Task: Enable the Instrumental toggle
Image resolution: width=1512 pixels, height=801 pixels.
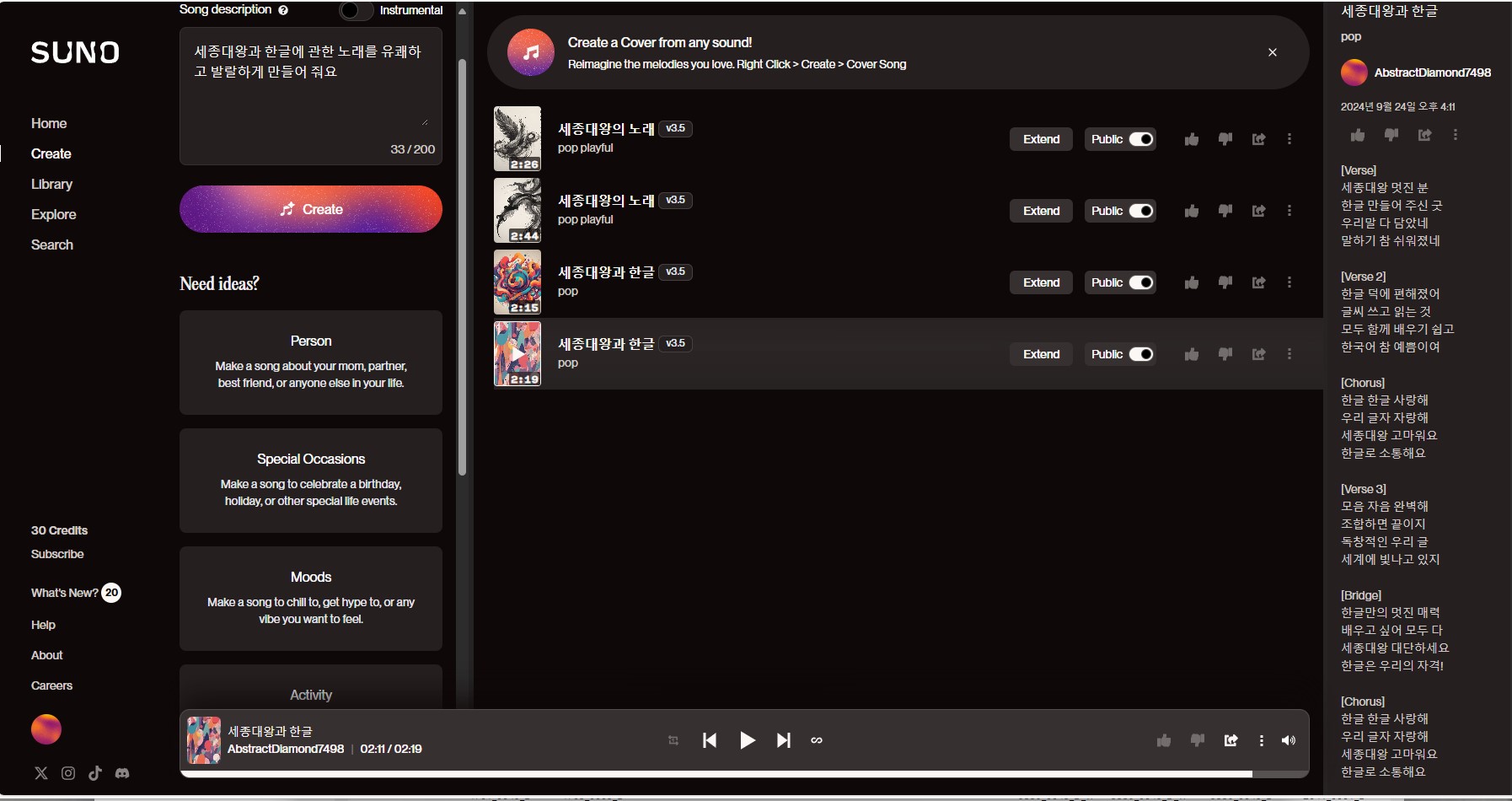Action: (356, 10)
